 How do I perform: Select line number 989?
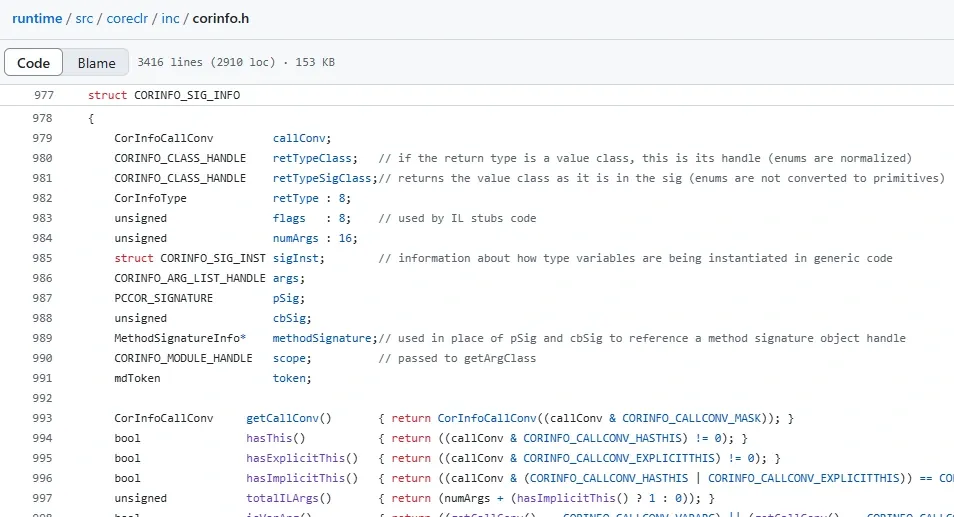pos(43,338)
